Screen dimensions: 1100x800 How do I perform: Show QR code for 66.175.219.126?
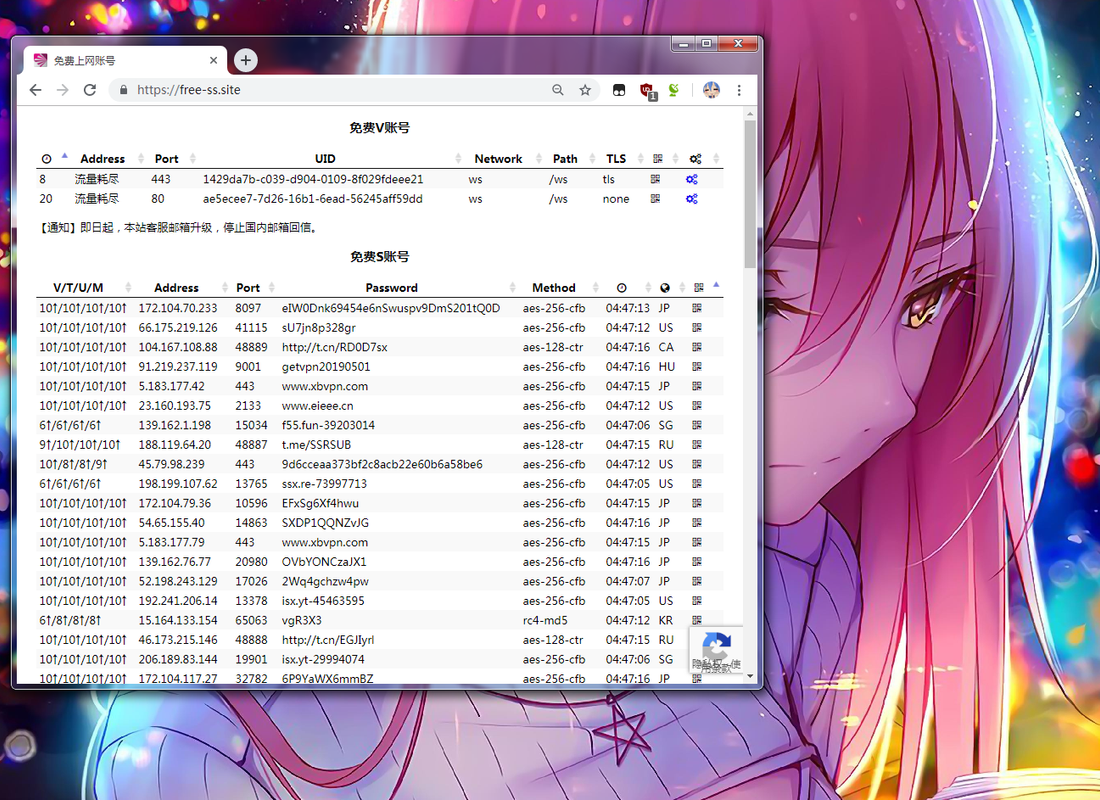point(697,327)
